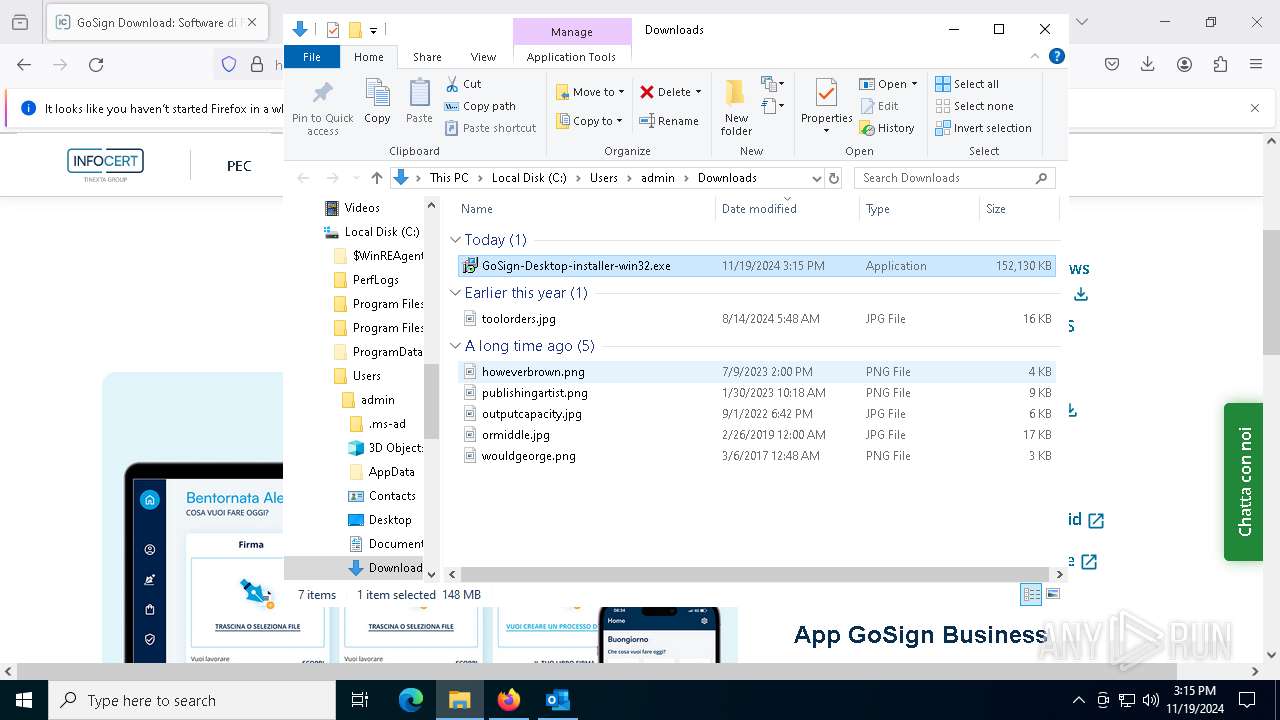
Task: Open Copy to dropdown
Action: coord(589,121)
